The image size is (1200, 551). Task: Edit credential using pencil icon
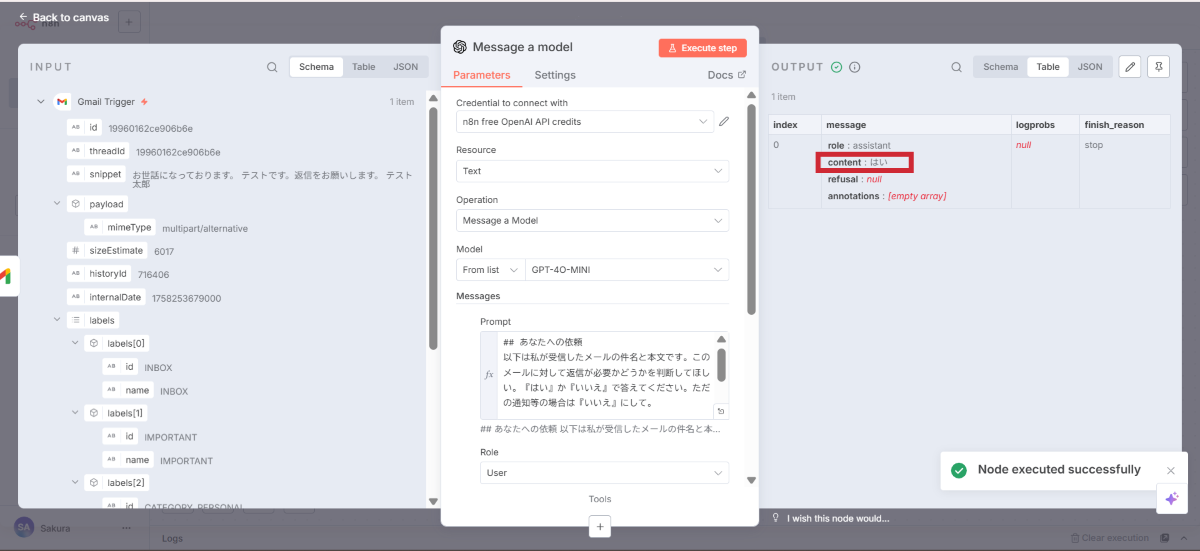point(724,122)
